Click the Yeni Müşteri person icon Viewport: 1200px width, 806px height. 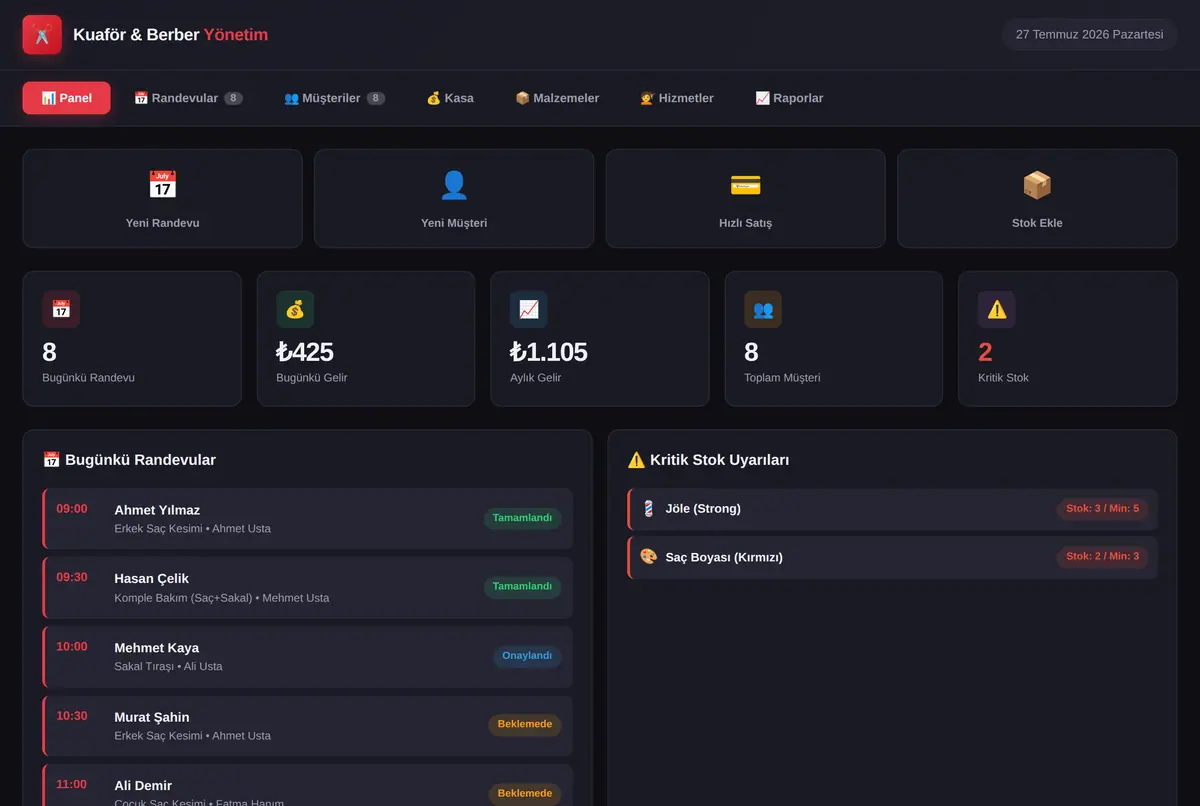454,185
